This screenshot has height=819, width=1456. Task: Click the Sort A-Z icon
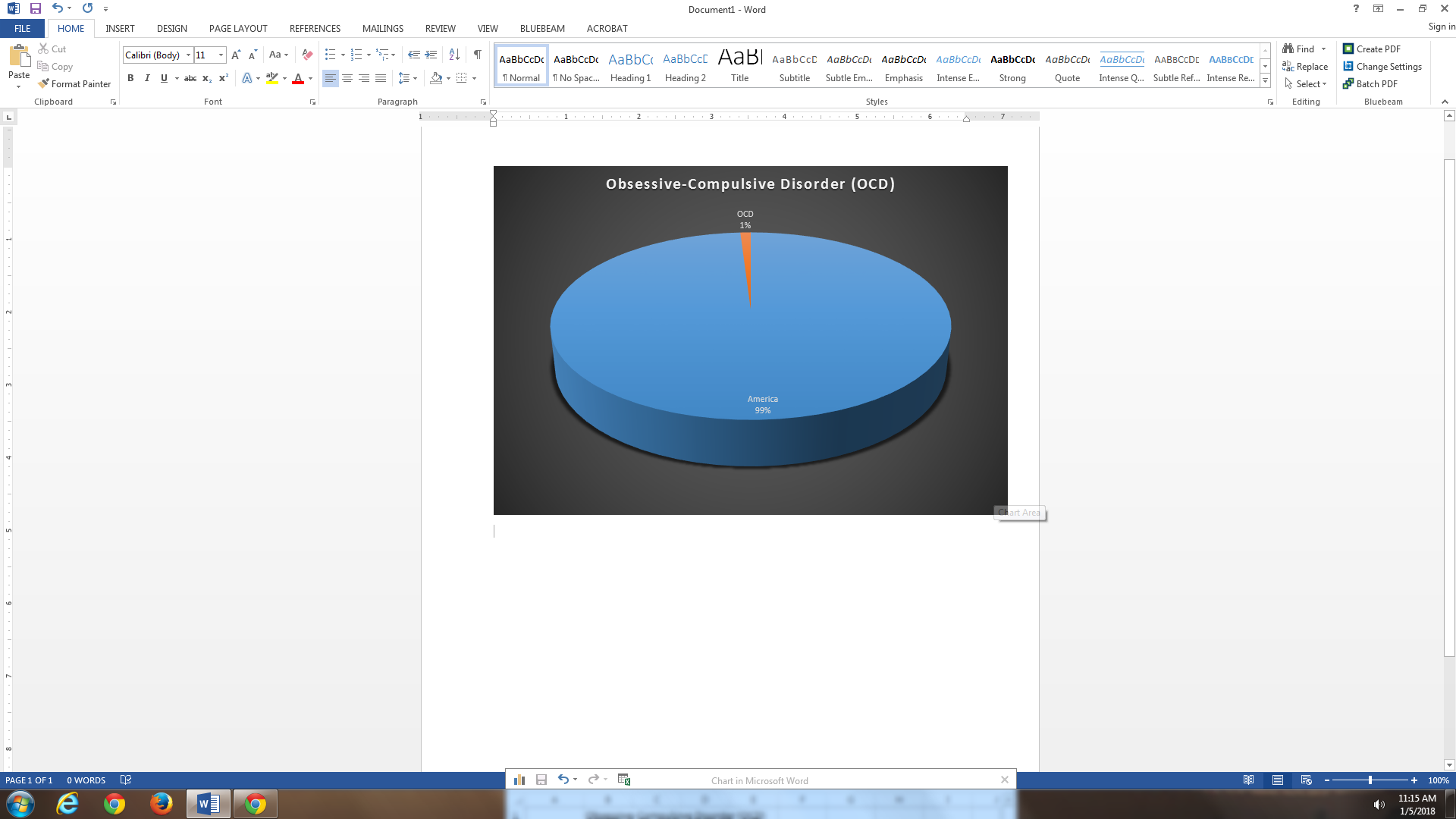454,55
